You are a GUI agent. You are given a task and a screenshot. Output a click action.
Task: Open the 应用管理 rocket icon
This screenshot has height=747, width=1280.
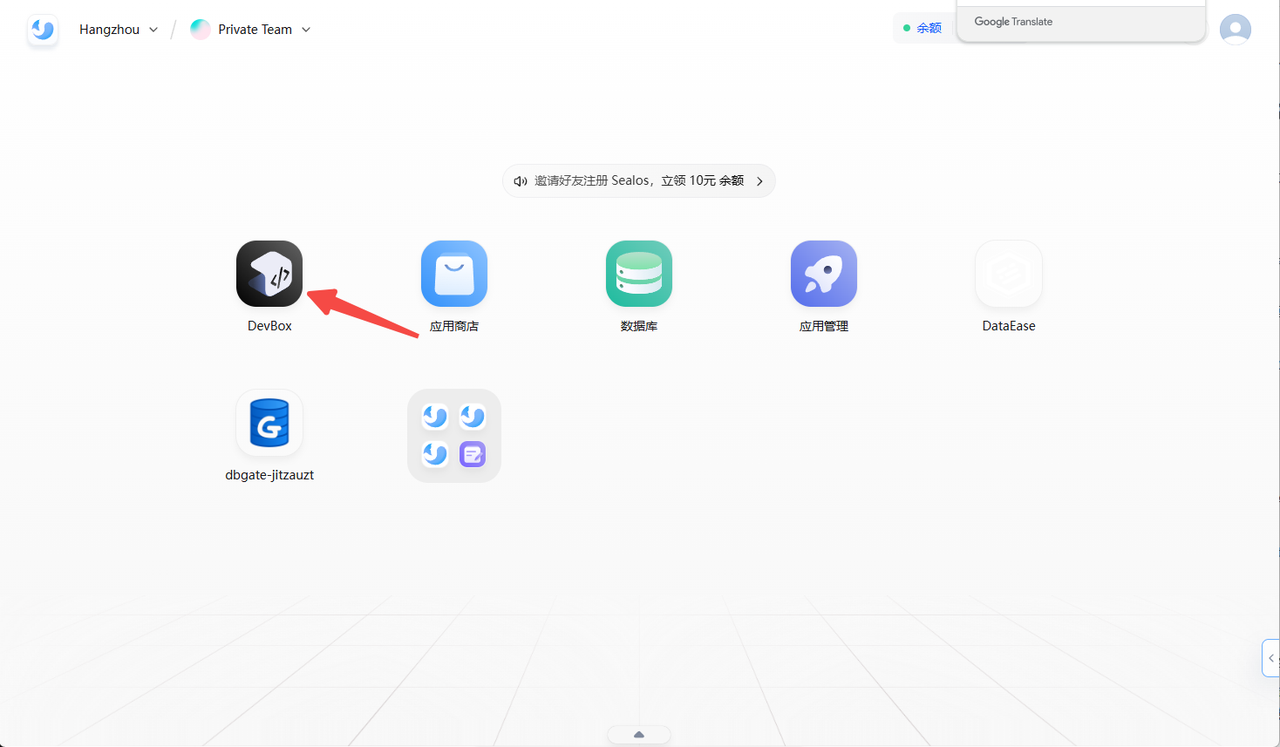coord(824,273)
